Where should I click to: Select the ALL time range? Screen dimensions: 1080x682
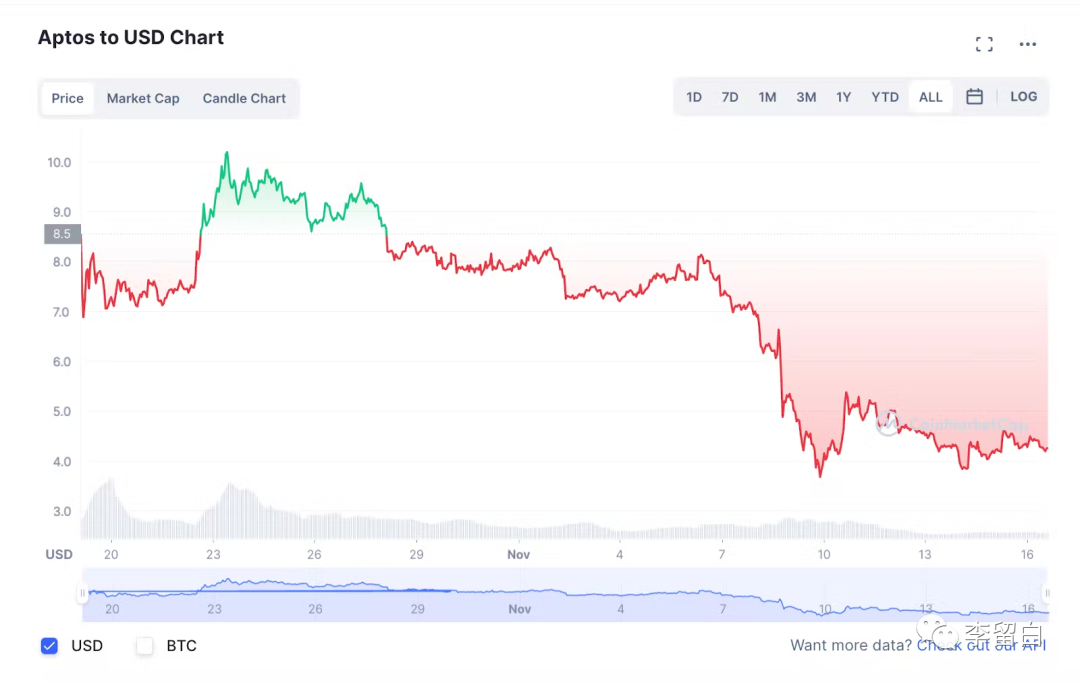[930, 97]
